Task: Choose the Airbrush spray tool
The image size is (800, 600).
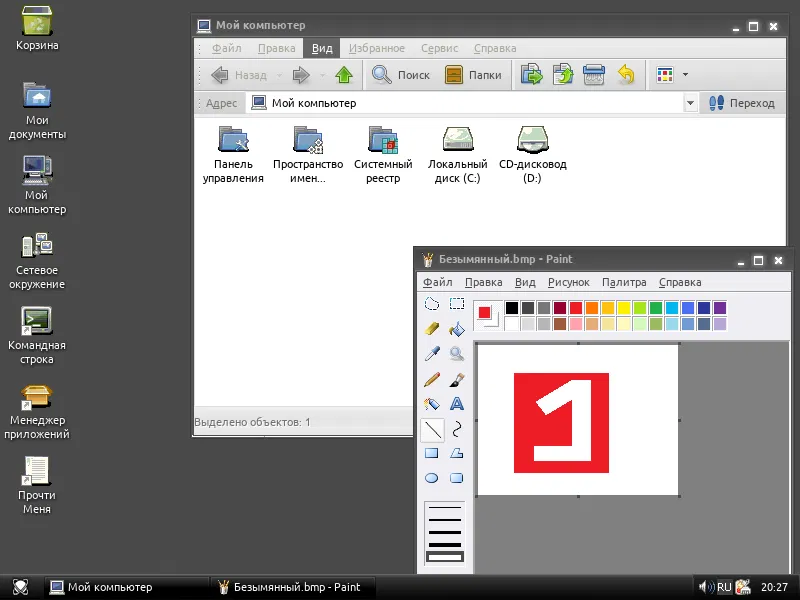Action: point(432,404)
